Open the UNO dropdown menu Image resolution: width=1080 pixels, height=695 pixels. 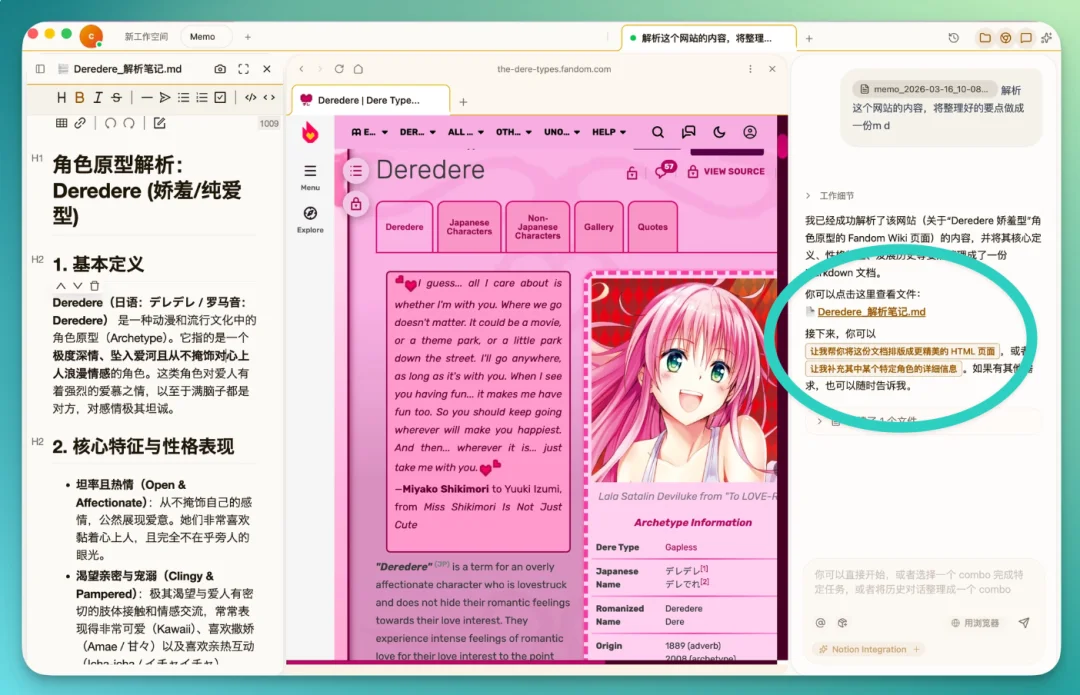tap(556, 132)
